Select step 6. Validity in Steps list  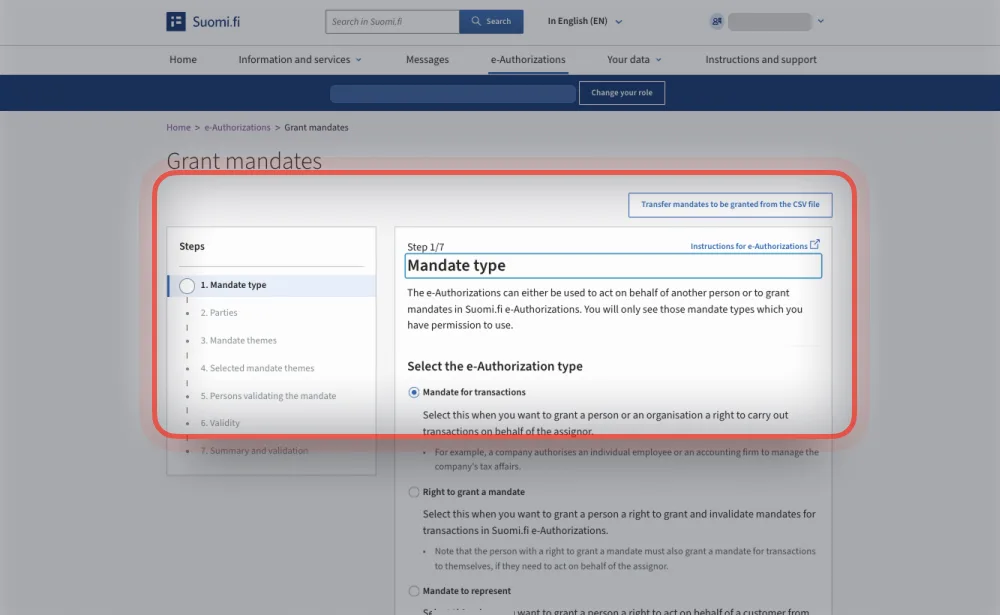pos(220,423)
